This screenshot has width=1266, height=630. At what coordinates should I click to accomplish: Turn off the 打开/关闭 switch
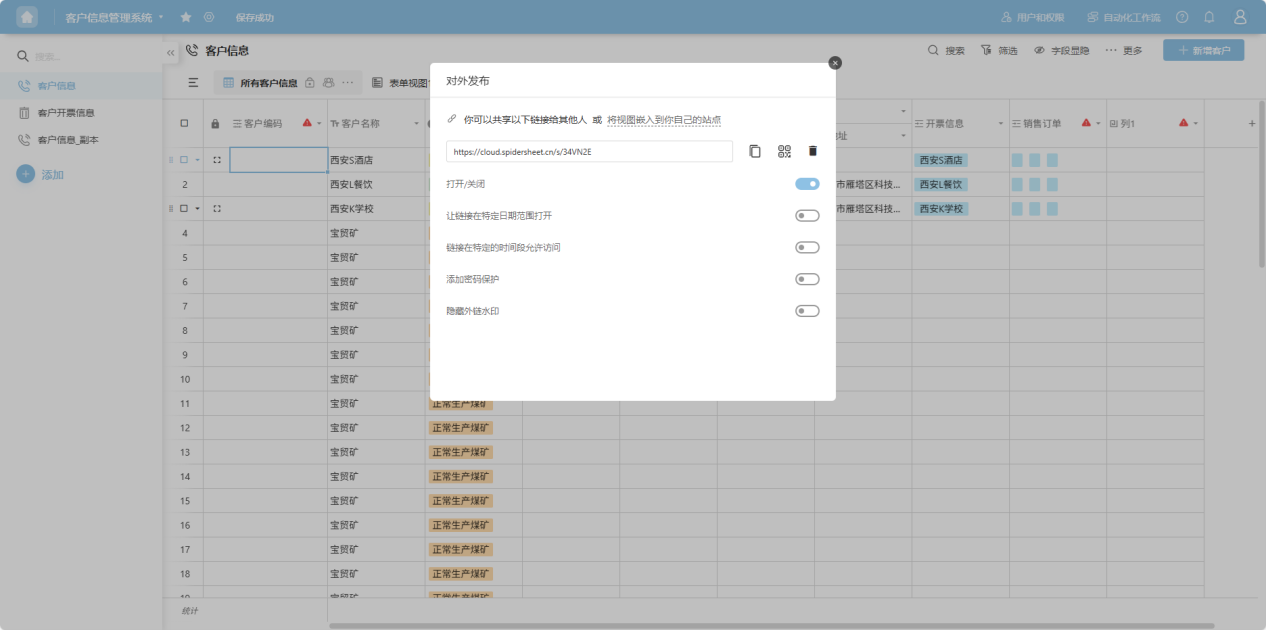pyautogui.click(x=807, y=184)
